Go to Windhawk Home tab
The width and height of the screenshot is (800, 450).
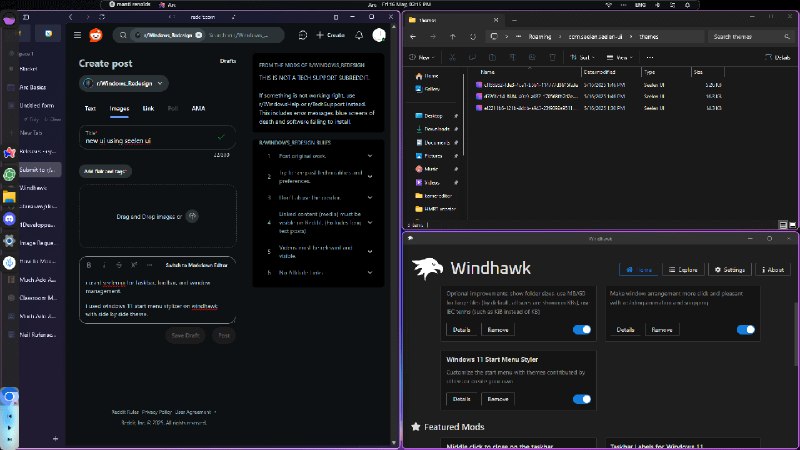(639, 269)
